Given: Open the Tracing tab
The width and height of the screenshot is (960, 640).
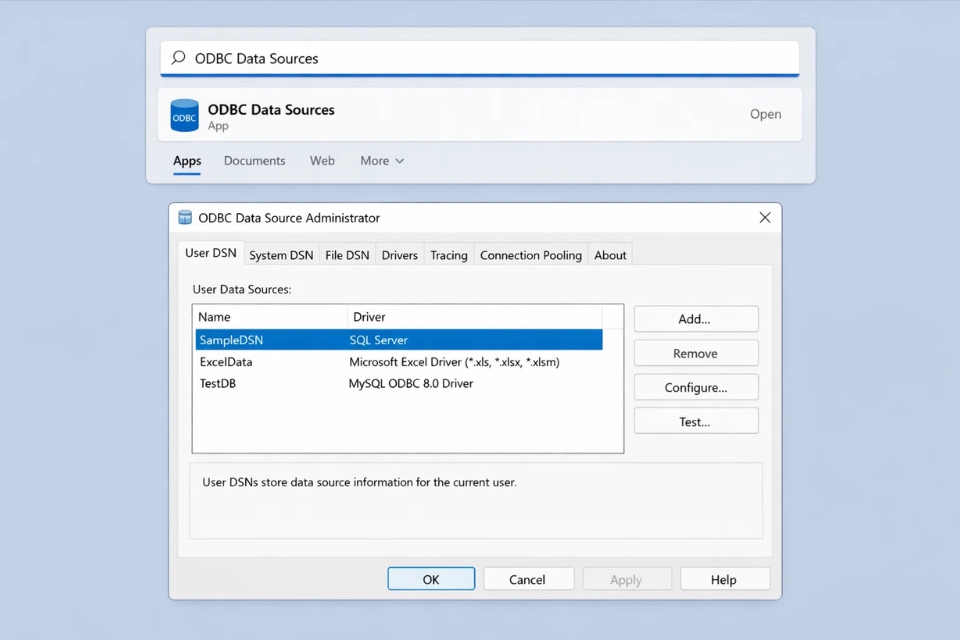Looking at the screenshot, I should 448,255.
